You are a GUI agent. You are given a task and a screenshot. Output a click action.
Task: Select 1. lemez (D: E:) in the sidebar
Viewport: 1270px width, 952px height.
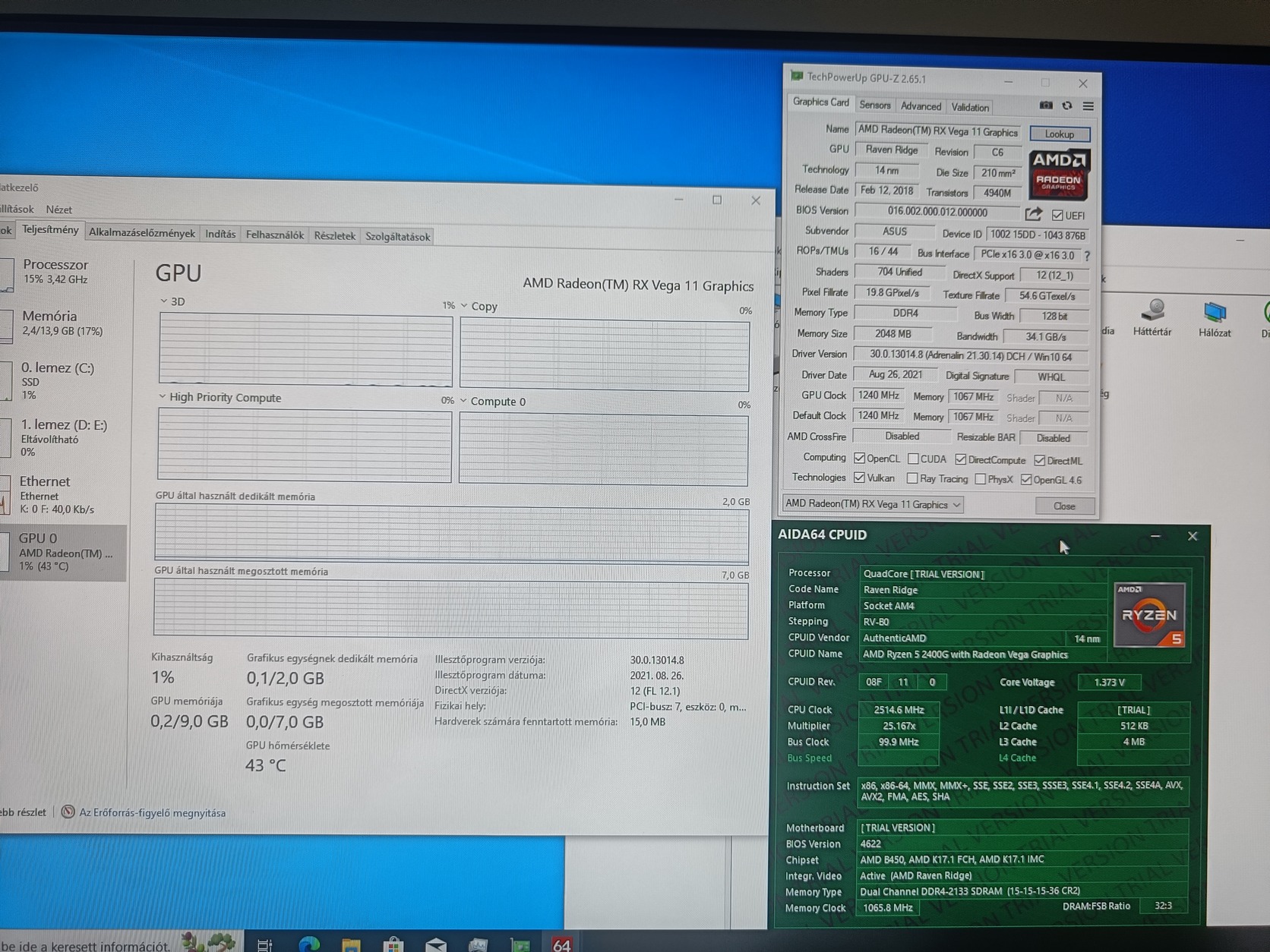coord(64,437)
